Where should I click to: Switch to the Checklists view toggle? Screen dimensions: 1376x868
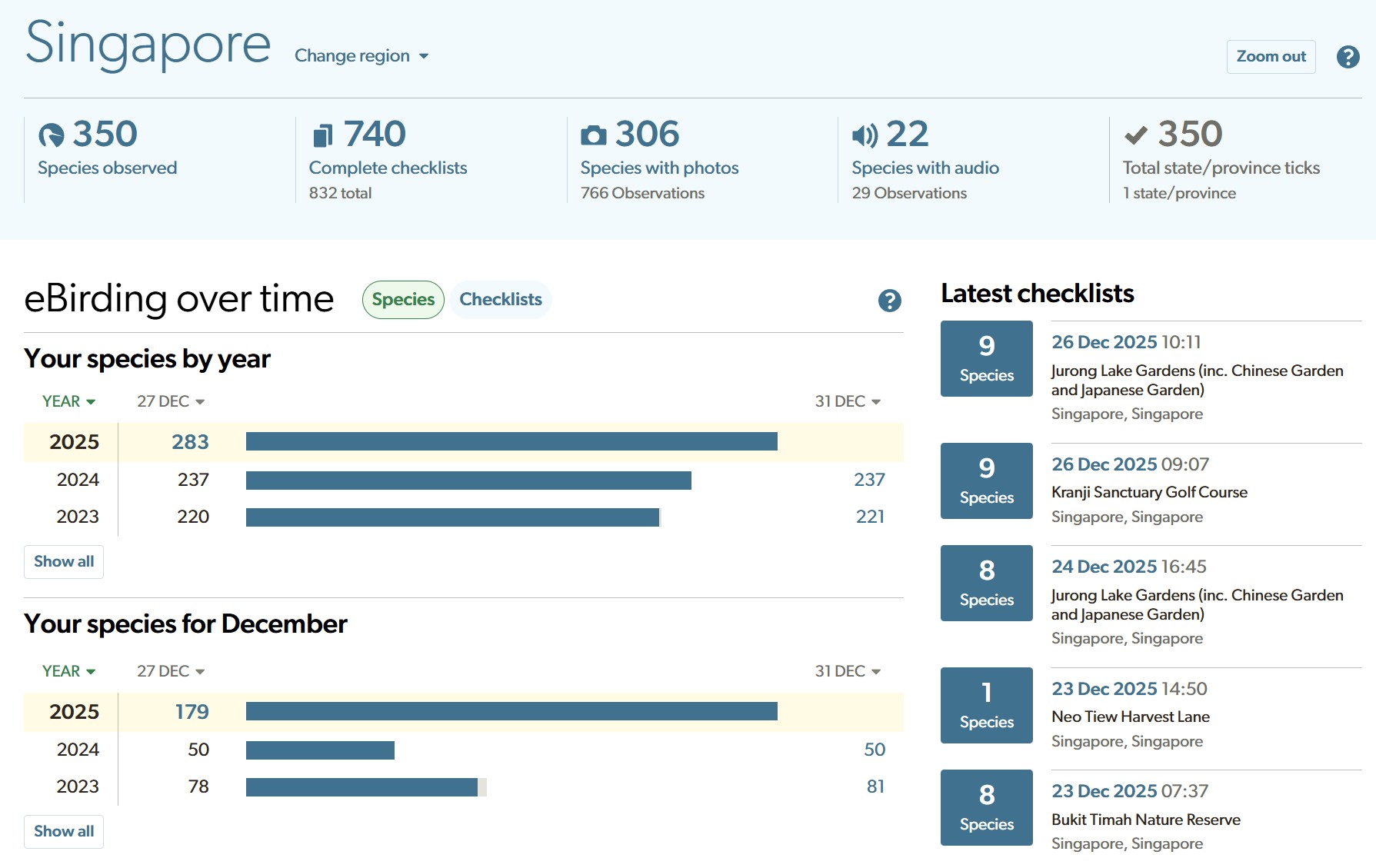[501, 300]
